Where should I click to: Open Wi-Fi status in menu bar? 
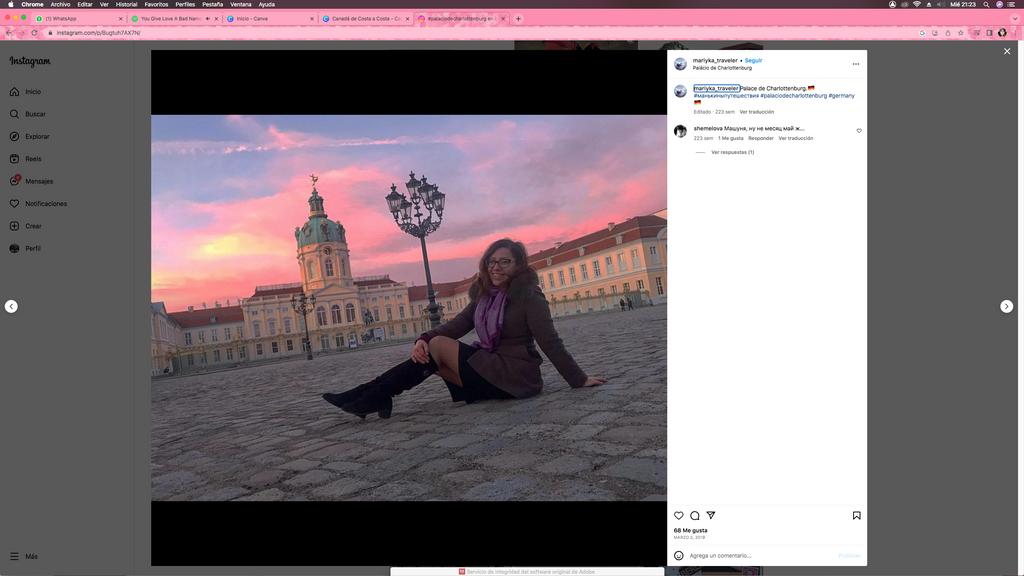(x=917, y=5)
